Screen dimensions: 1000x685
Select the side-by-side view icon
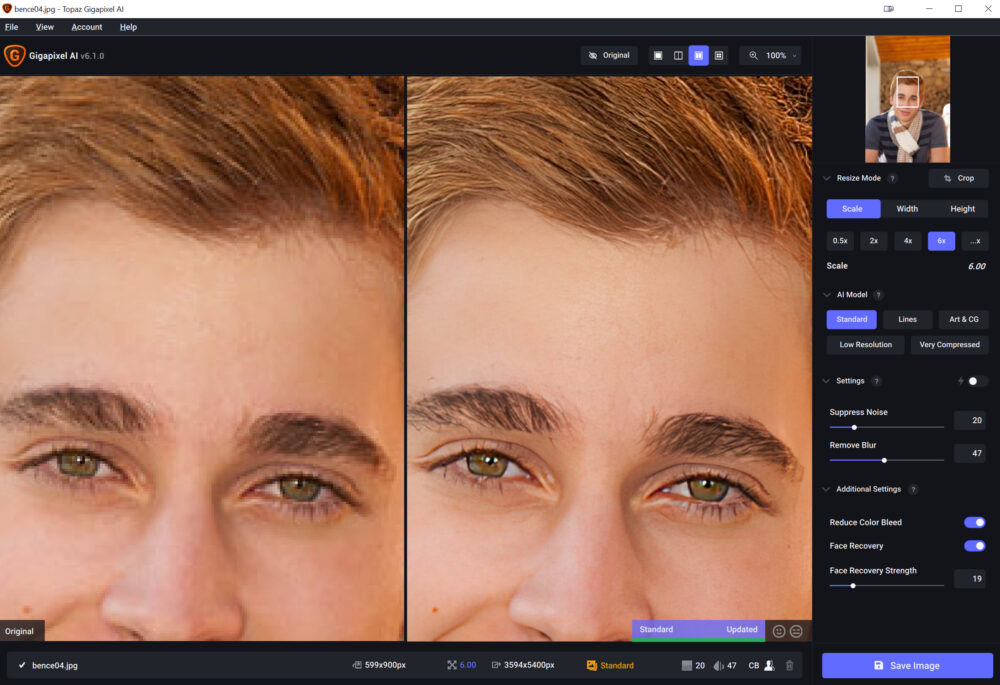(x=698, y=55)
